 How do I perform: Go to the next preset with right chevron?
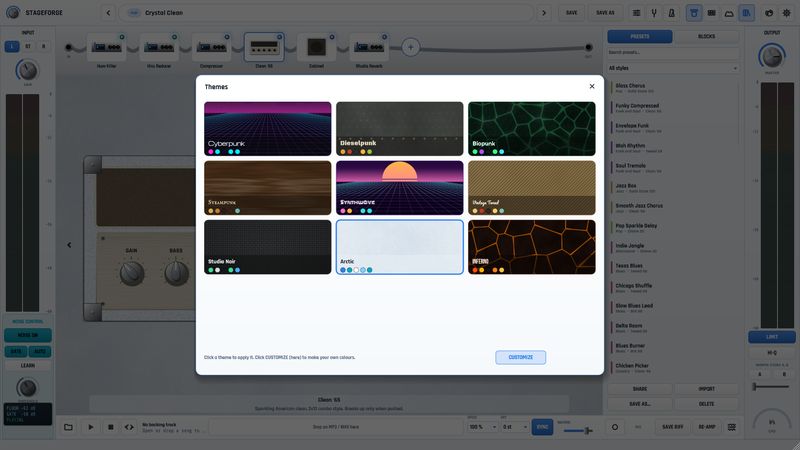[544, 13]
